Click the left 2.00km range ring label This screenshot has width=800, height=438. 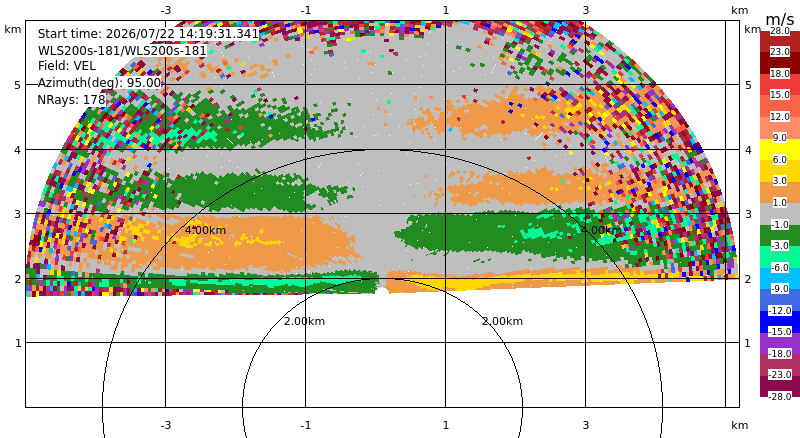click(x=305, y=321)
